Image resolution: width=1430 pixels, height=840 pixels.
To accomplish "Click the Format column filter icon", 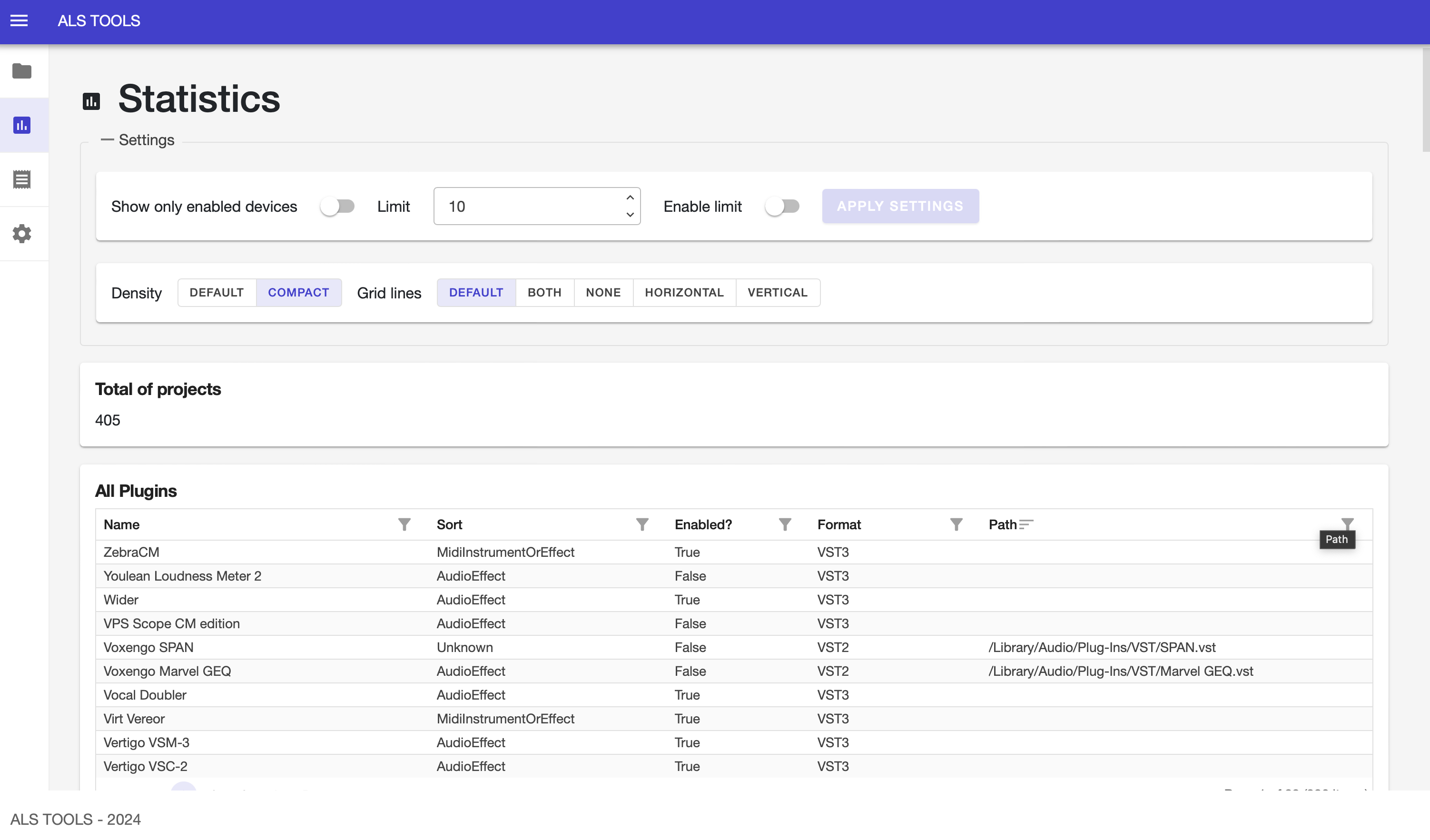I will click(956, 524).
